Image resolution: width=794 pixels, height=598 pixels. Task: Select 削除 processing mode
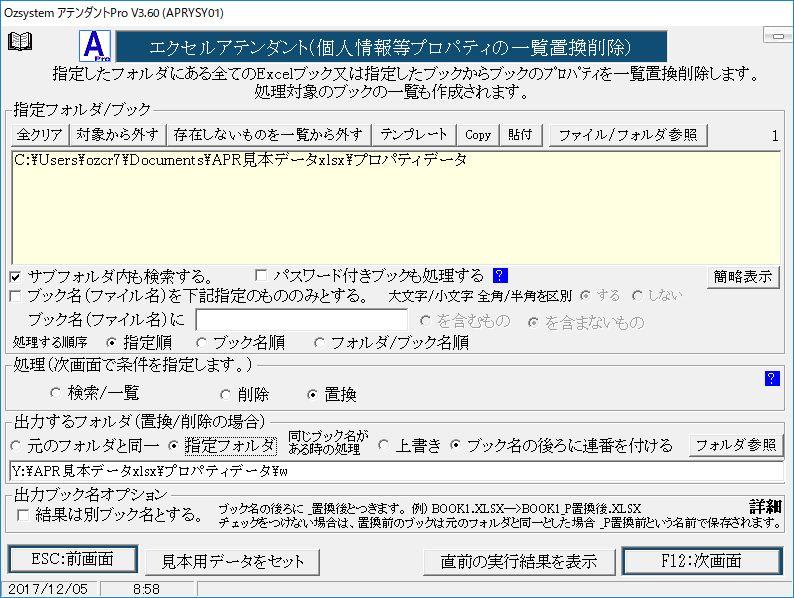click(x=225, y=394)
